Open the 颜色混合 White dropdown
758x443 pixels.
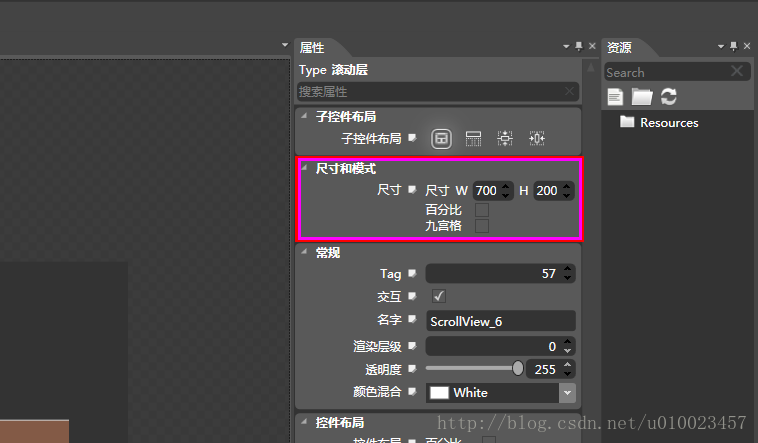[568, 393]
